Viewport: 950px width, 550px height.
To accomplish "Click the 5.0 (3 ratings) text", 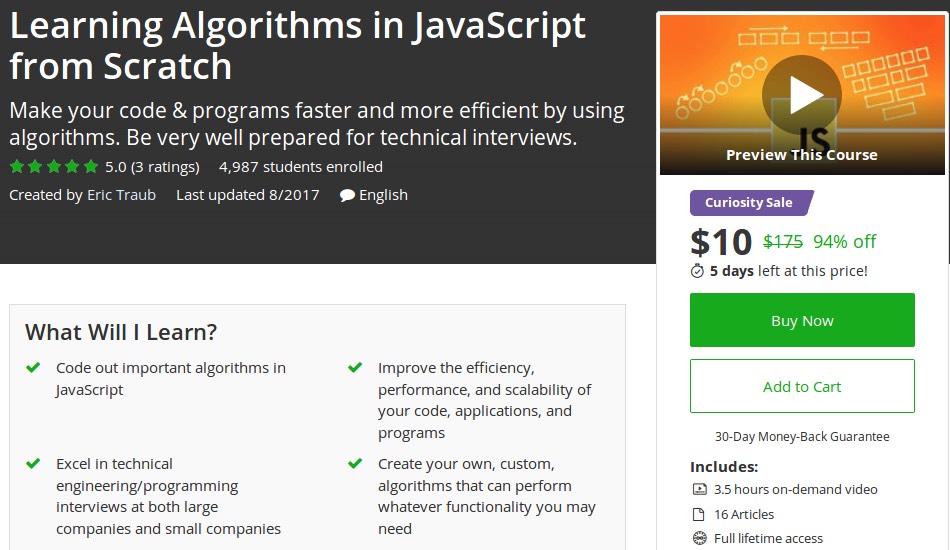I will coord(152,167).
